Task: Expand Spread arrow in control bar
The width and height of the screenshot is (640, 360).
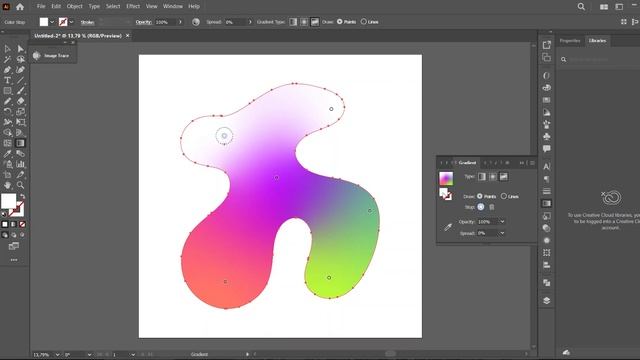Action: (x=250, y=22)
